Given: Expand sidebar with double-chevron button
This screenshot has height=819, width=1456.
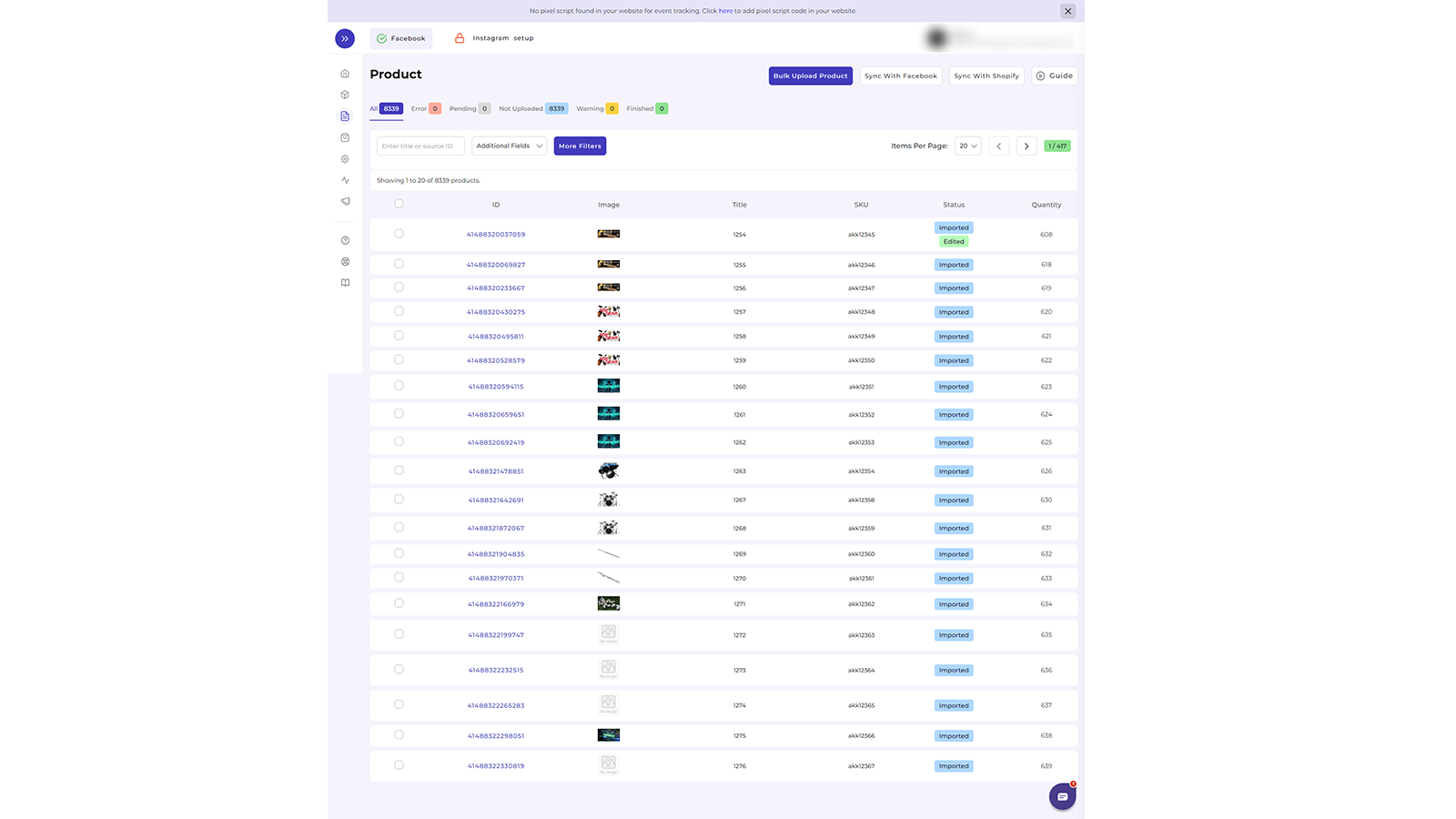Looking at the screenshot, I should coord(345,38).
